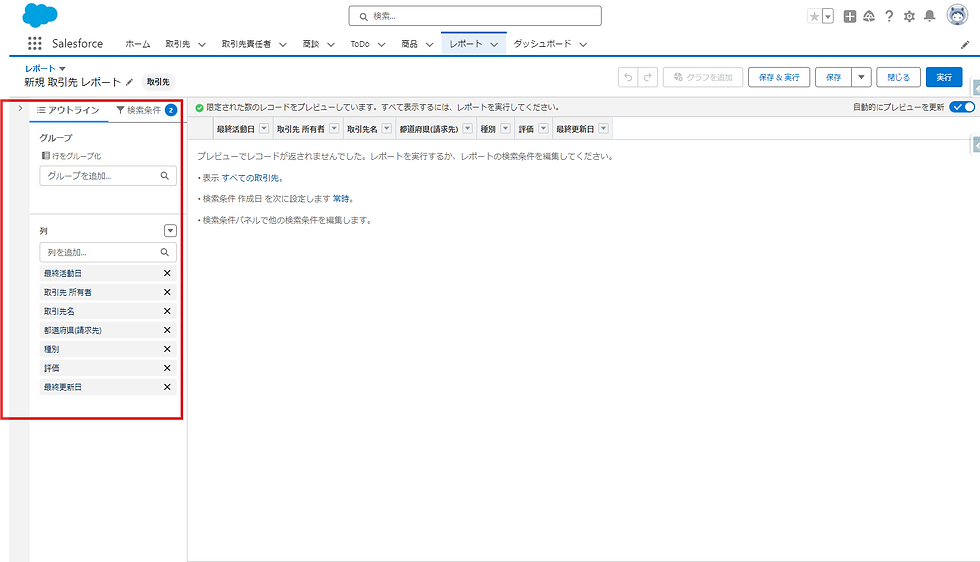Remove the 種別 column
This screenshot has width=980, height=562.
point(167,349)
